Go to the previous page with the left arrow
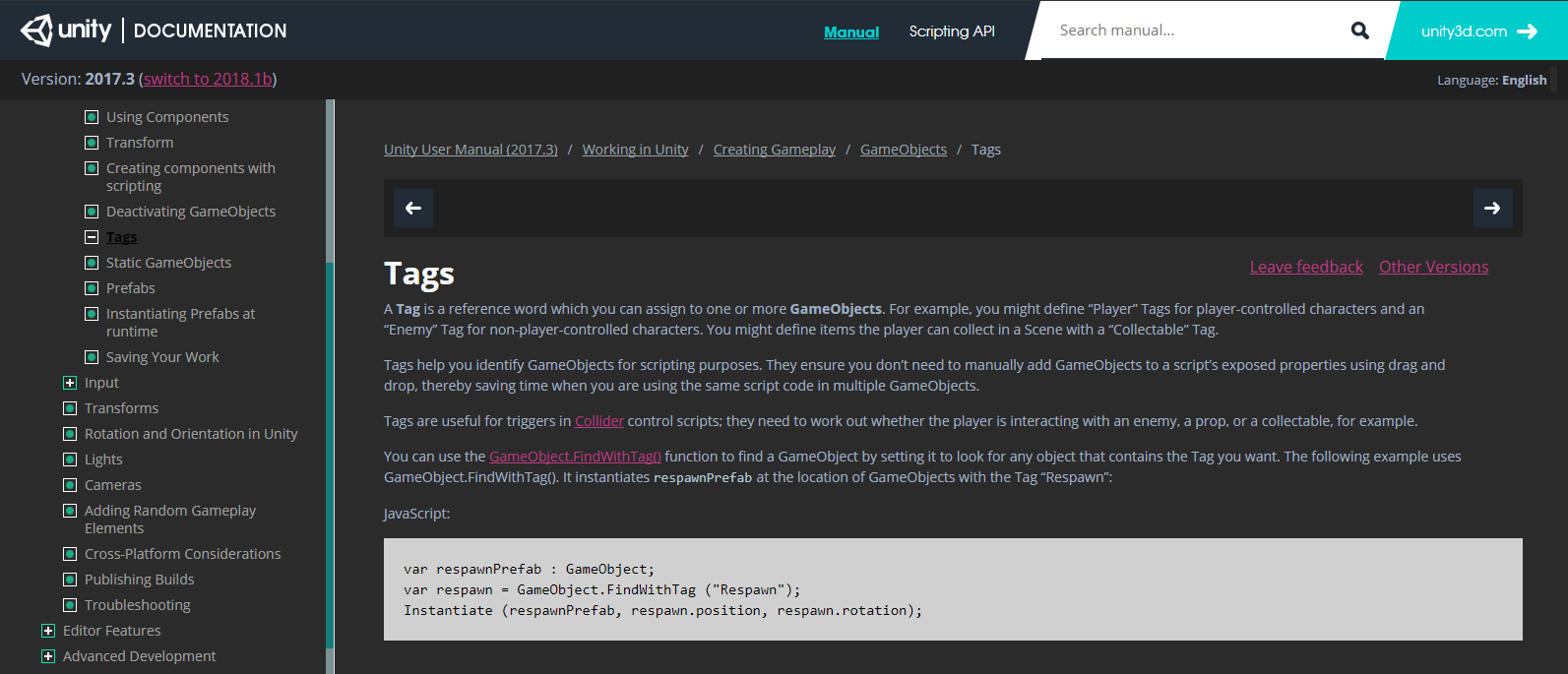The height and width of the screenshot is (674, 1568). [x=413, y=208]
